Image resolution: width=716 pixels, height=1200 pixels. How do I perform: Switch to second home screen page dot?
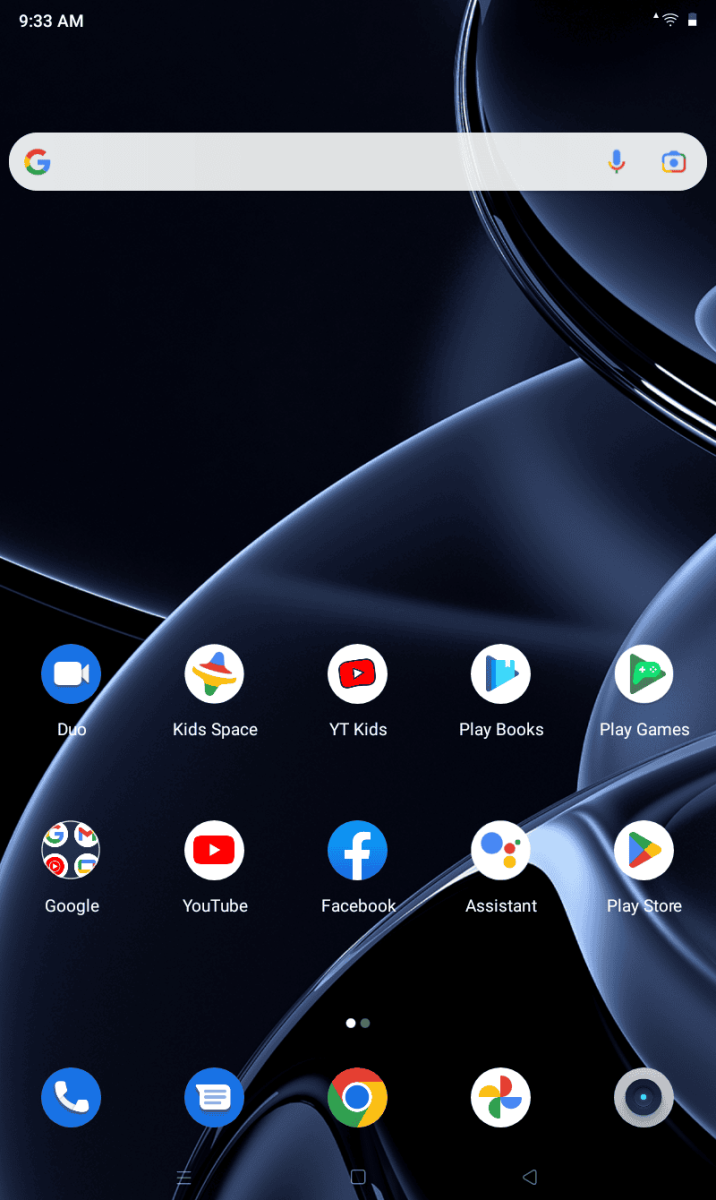coord(366,1023)
